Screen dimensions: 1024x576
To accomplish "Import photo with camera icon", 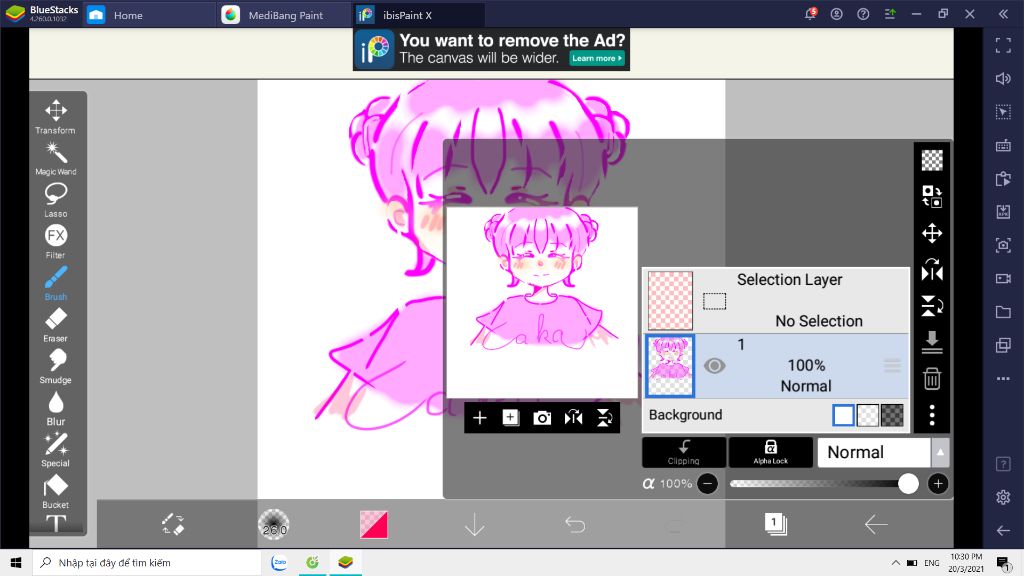I will 542,418.
